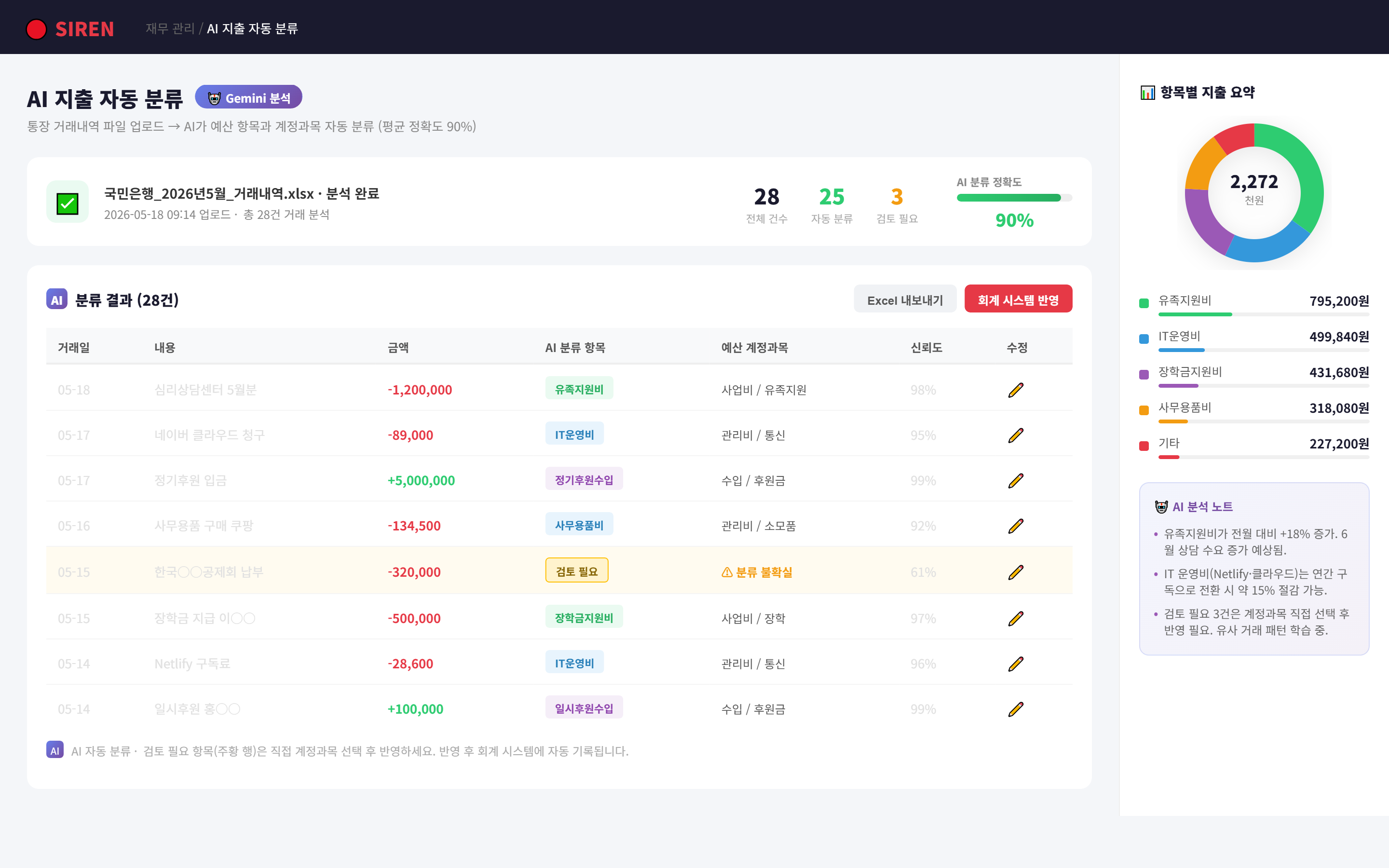1389x868 pixels.
Task: Sort by the 금액 column header
Action: click(398, 347)
